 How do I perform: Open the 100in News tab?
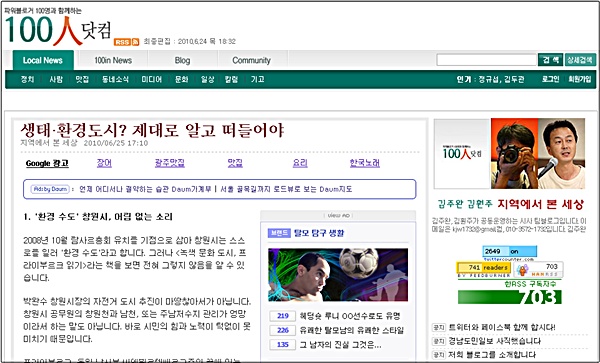[113, 60]
